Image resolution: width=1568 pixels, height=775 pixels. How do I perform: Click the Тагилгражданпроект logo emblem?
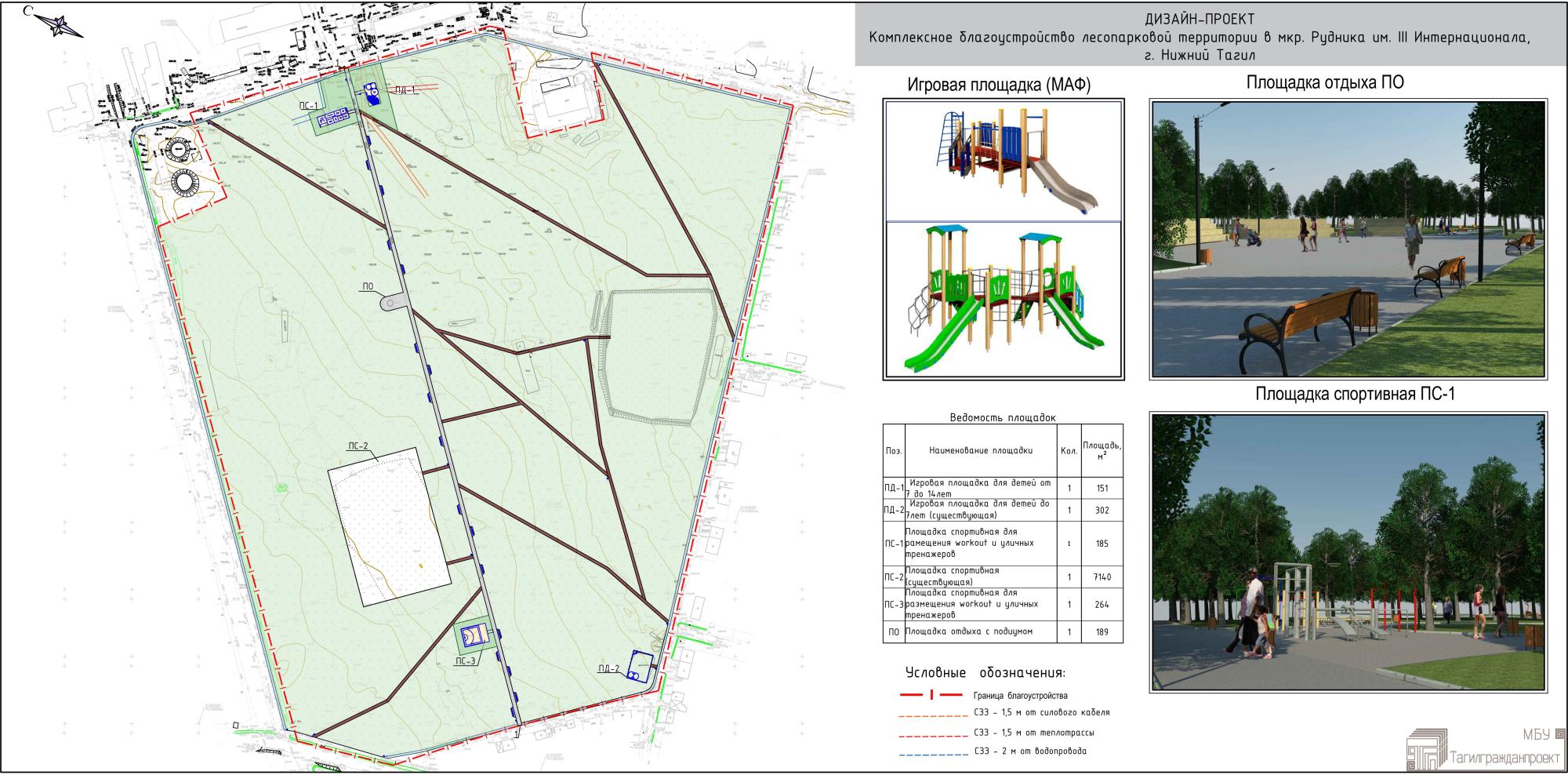tap(1426, 749)
